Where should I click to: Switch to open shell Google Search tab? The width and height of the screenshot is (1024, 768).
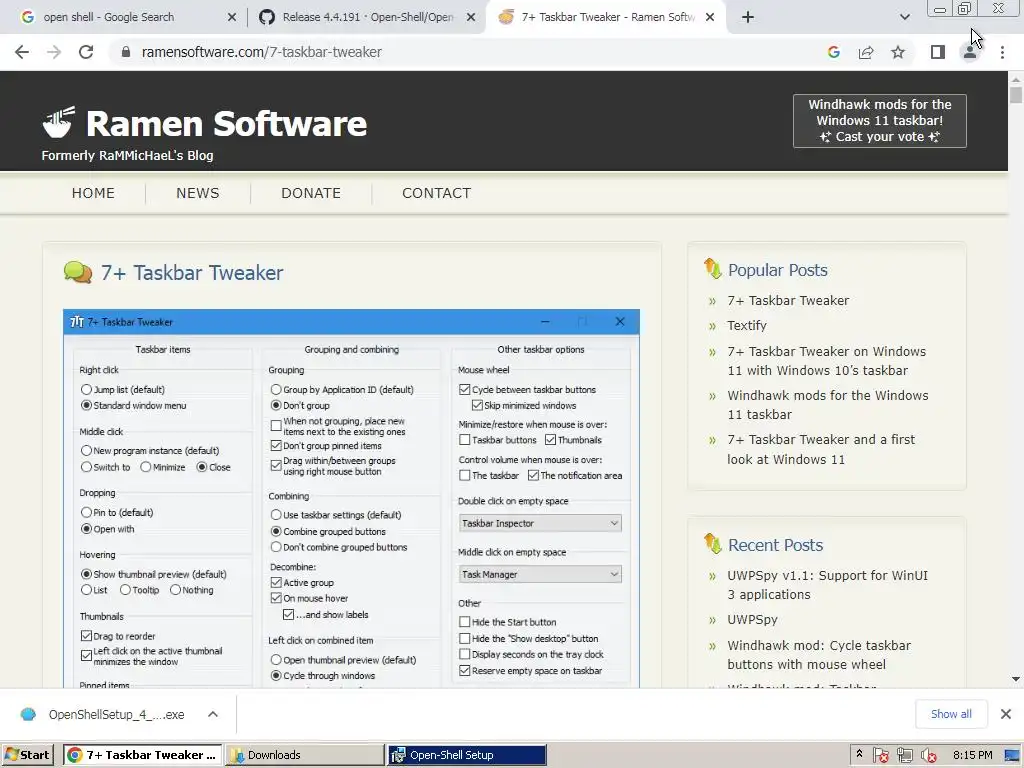coord(122,17)
